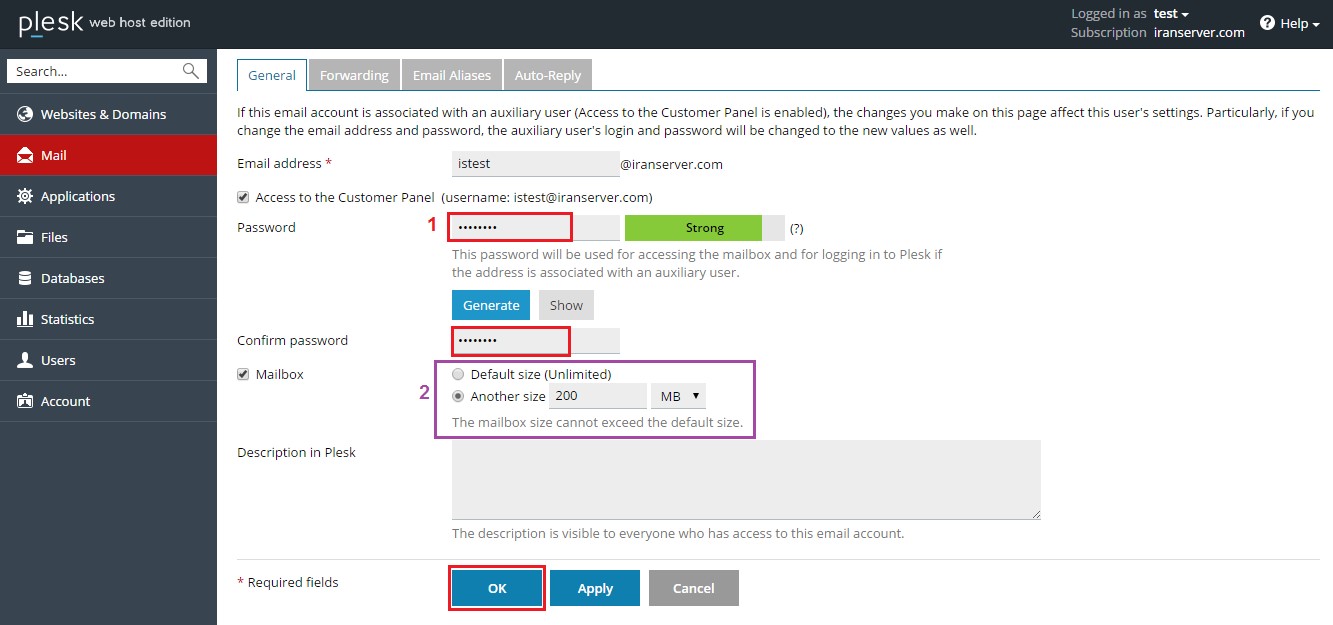1333x625 pixels.
Task: Click the Confirm password field
Action: 536,341
